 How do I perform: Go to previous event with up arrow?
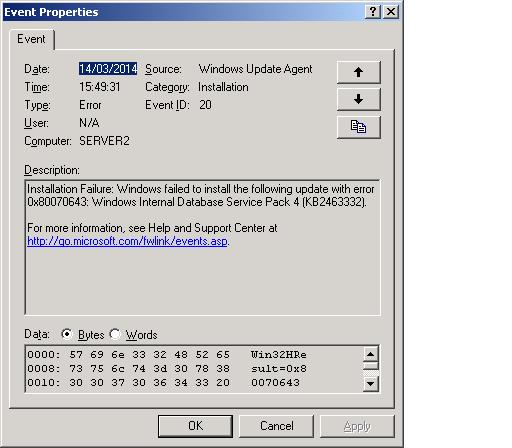point(358,72)
